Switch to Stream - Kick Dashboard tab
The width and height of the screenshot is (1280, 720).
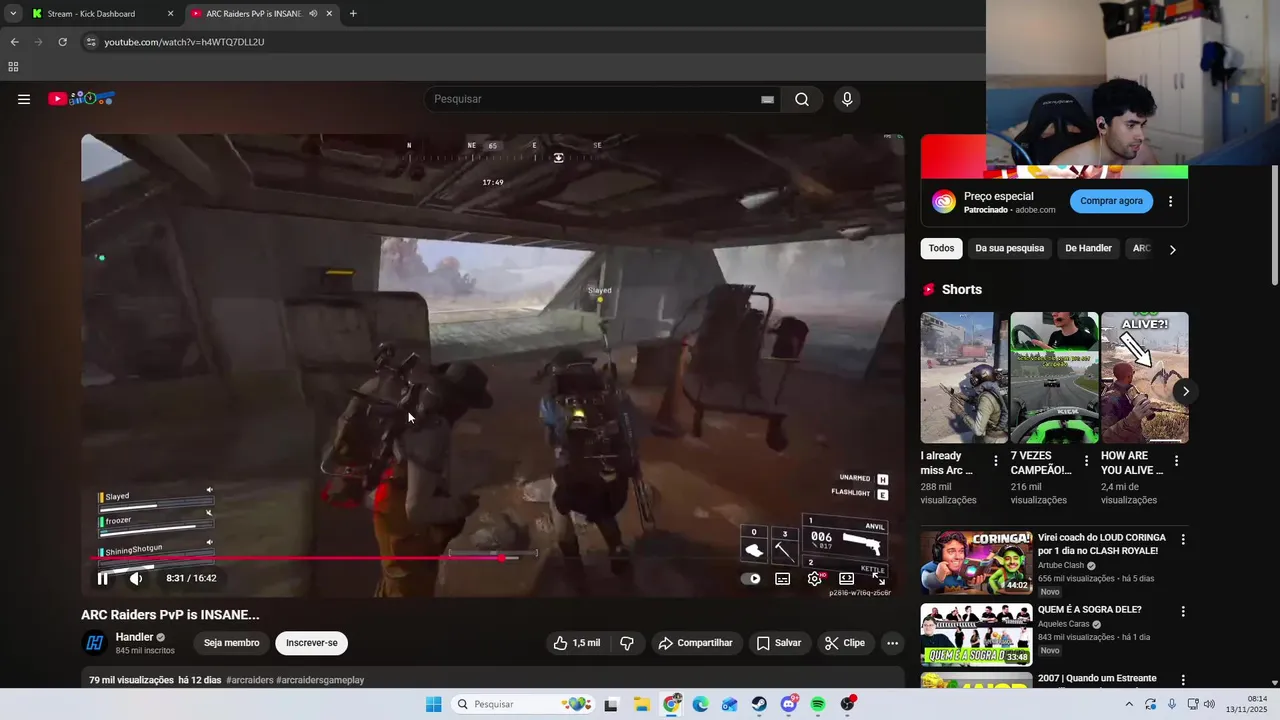click(98, 14)
